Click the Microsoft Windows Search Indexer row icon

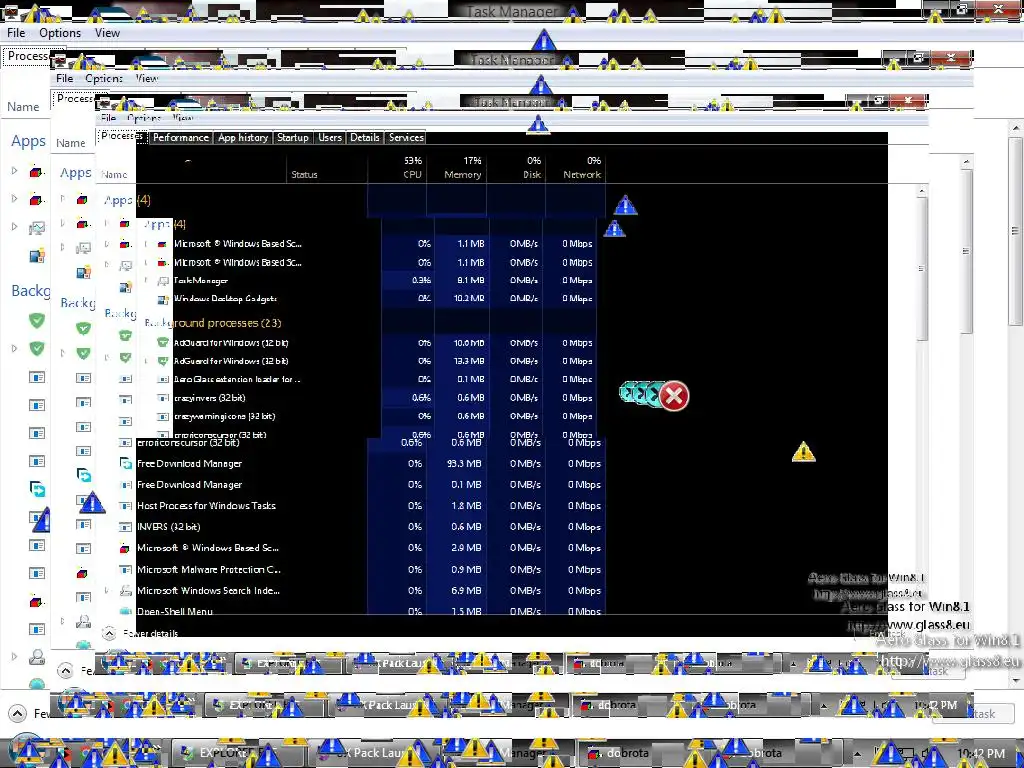[x=125, y=590]
